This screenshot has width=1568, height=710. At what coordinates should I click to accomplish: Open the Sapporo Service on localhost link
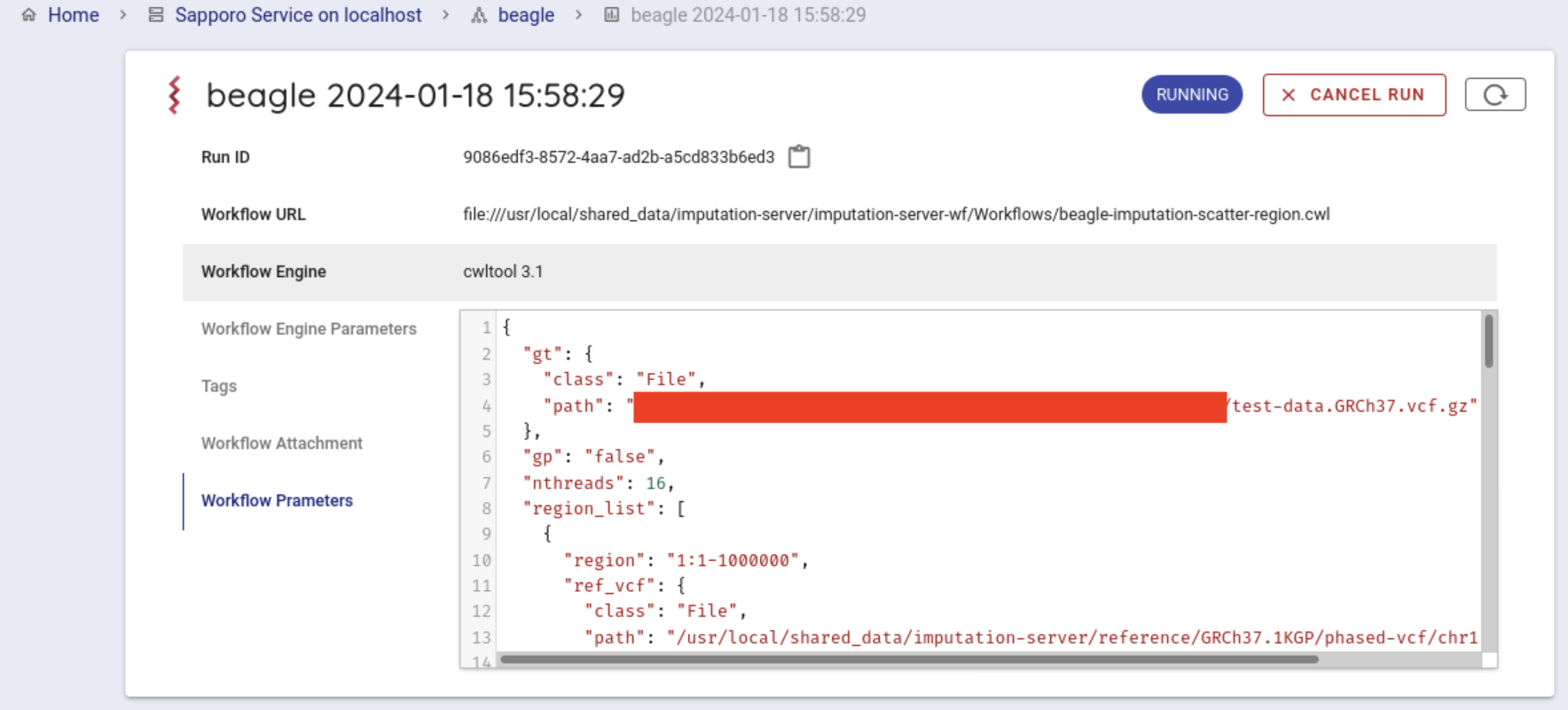(298, 15)
